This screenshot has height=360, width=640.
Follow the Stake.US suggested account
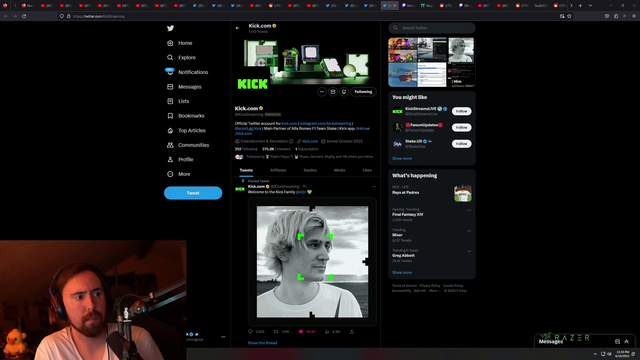462,144
